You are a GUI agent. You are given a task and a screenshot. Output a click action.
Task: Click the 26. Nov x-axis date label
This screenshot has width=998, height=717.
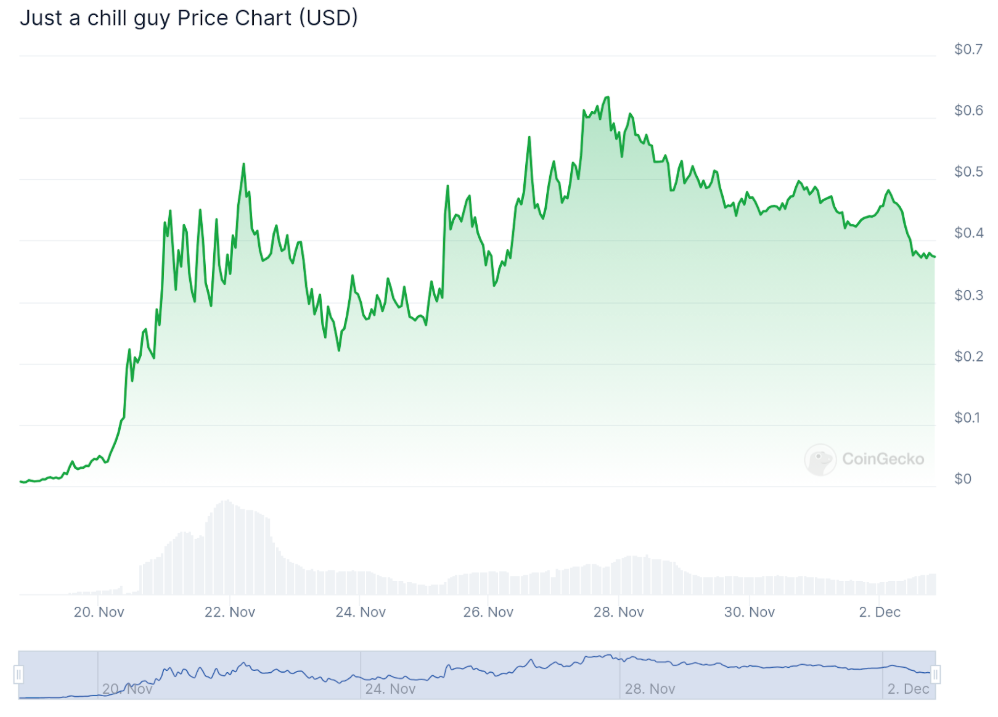click(x=488, y=612)
